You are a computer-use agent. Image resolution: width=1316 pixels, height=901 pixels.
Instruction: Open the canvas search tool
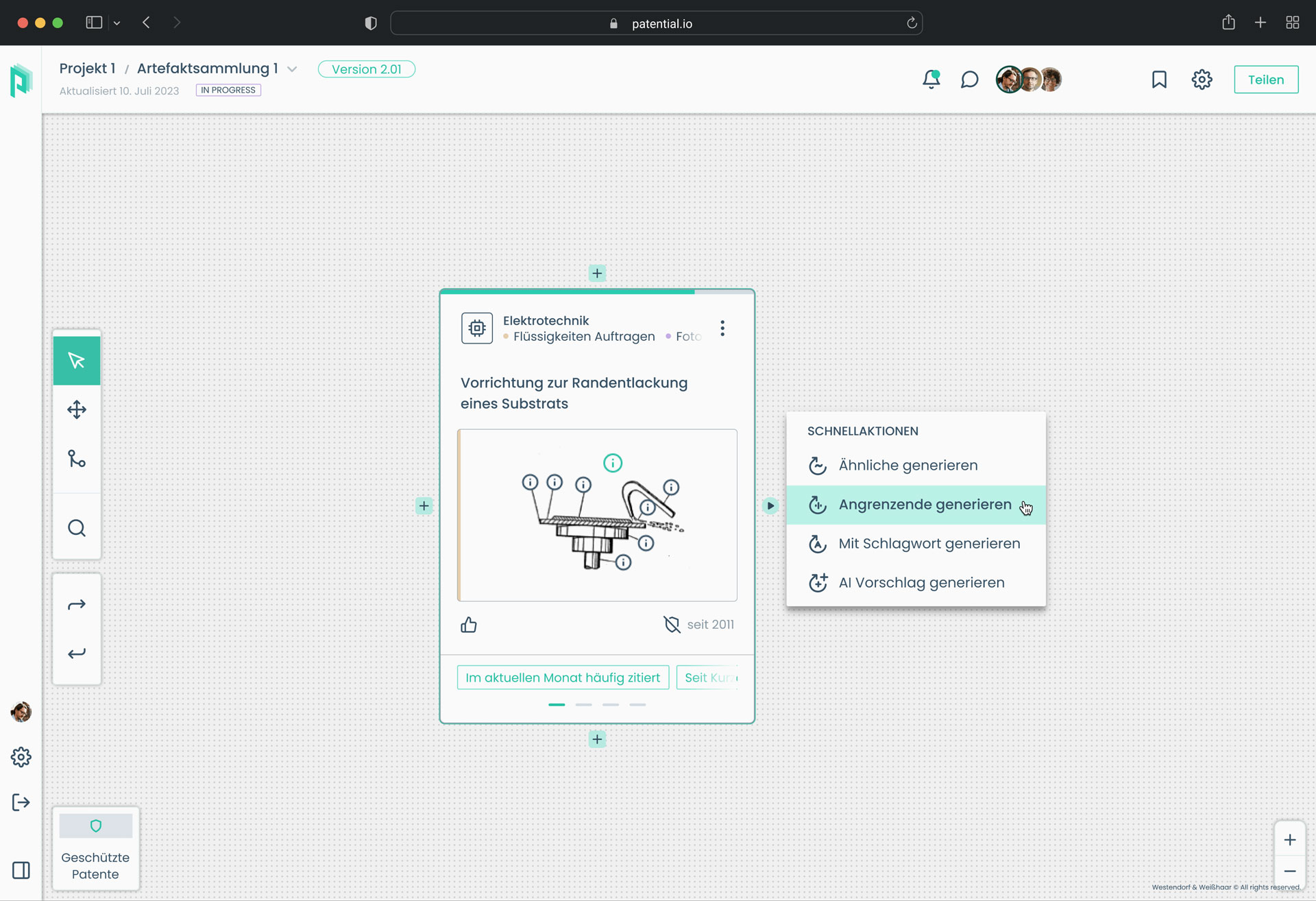(77, 528)
